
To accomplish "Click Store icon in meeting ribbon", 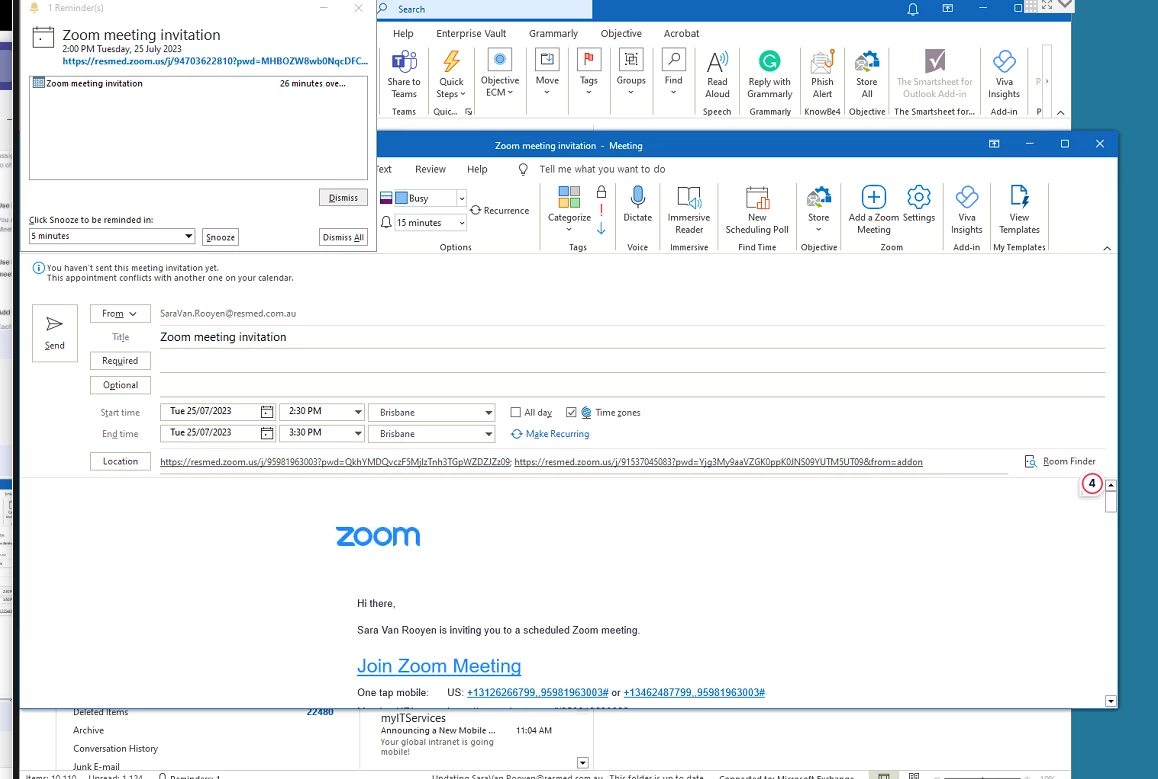I will pyautogui.click(x=818, y=210).
